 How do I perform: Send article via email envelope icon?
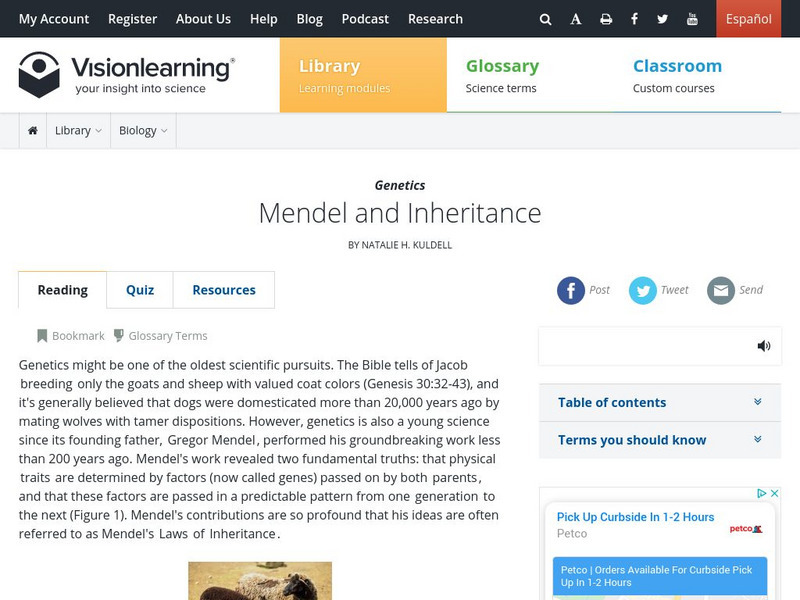tap(721, 290)
